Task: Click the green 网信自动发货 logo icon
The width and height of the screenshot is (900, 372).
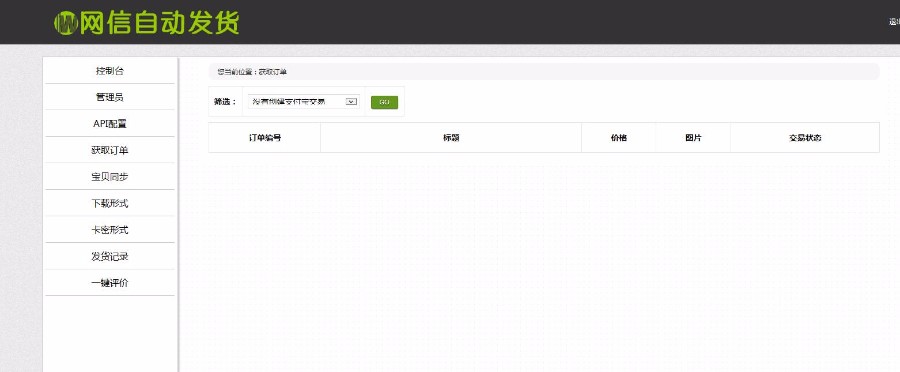Action: click(x=66, y=24)
